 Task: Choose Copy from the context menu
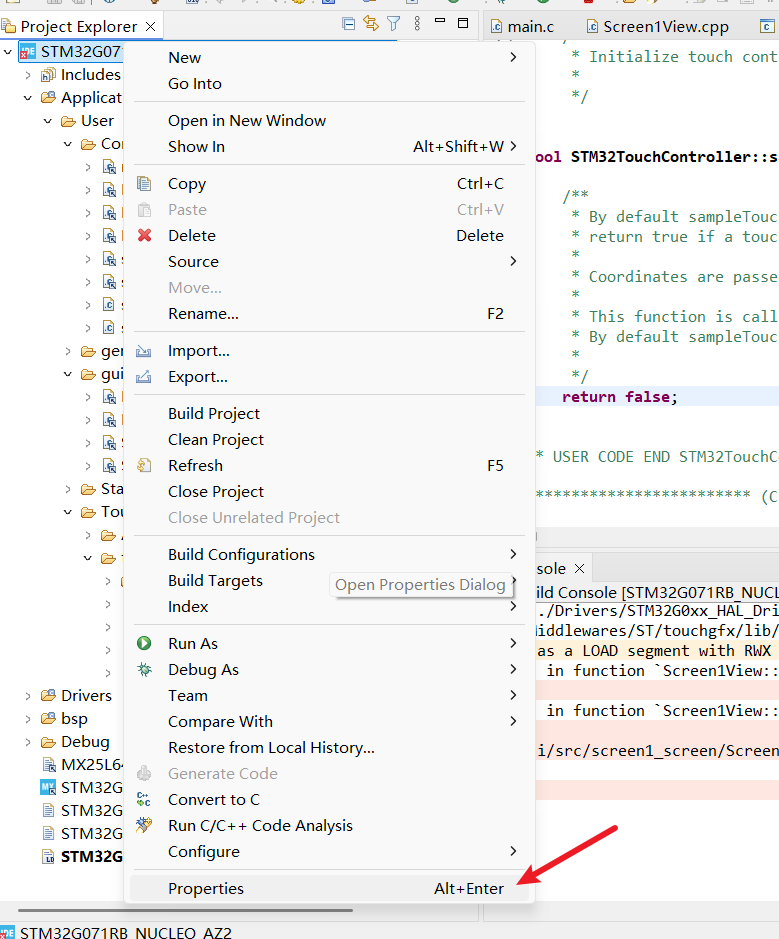click(329, 184)
